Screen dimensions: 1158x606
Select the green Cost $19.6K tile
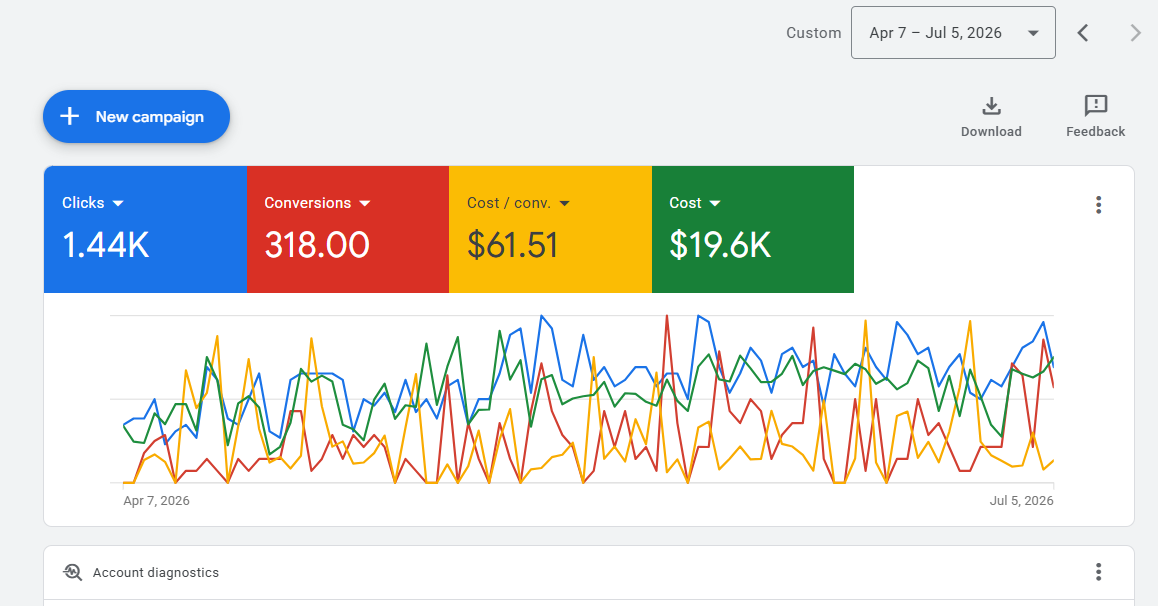click(x=753, y=230)
